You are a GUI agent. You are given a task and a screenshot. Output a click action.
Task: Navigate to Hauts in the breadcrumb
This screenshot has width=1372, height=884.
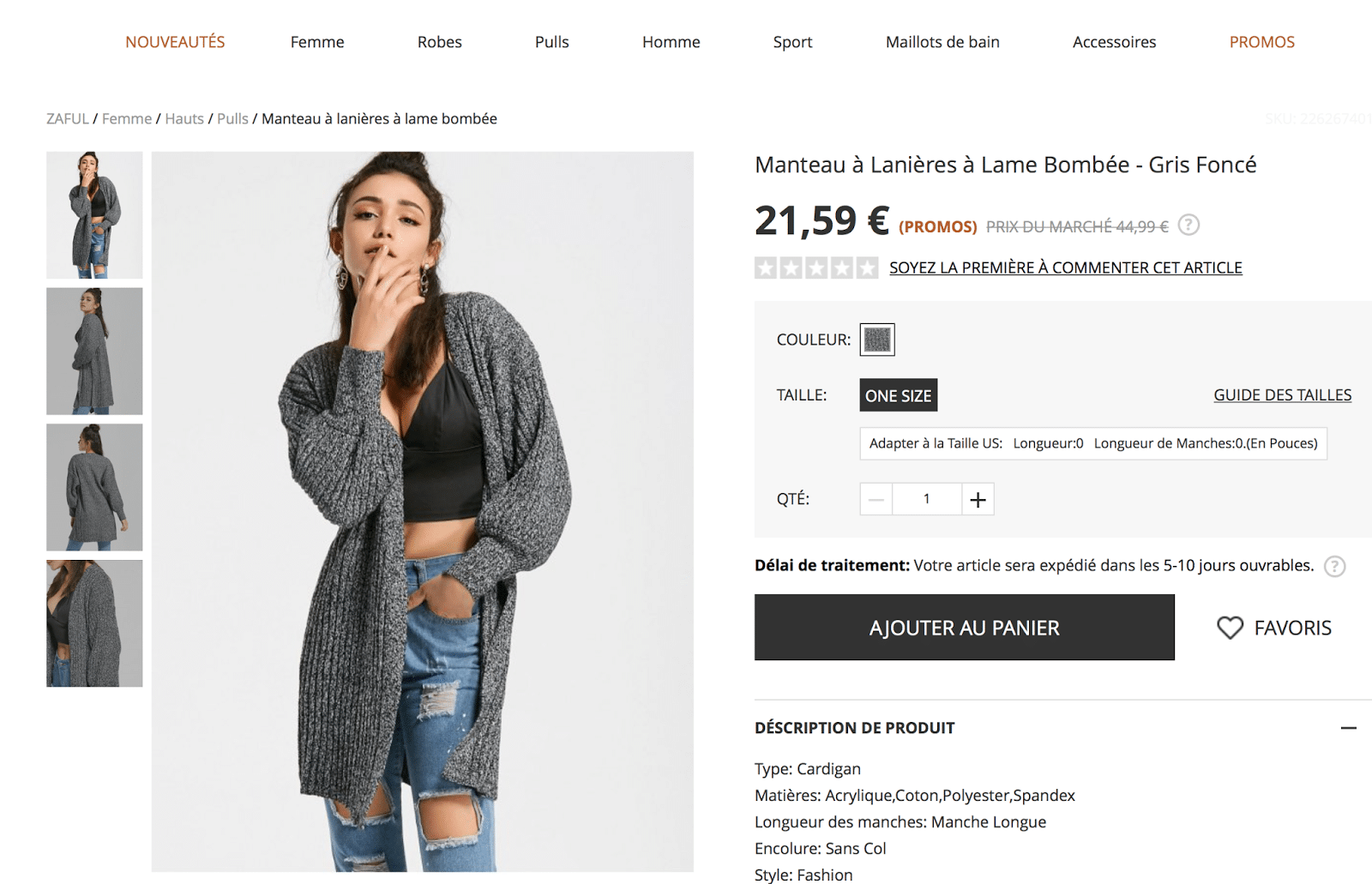[x=184, y=119]
